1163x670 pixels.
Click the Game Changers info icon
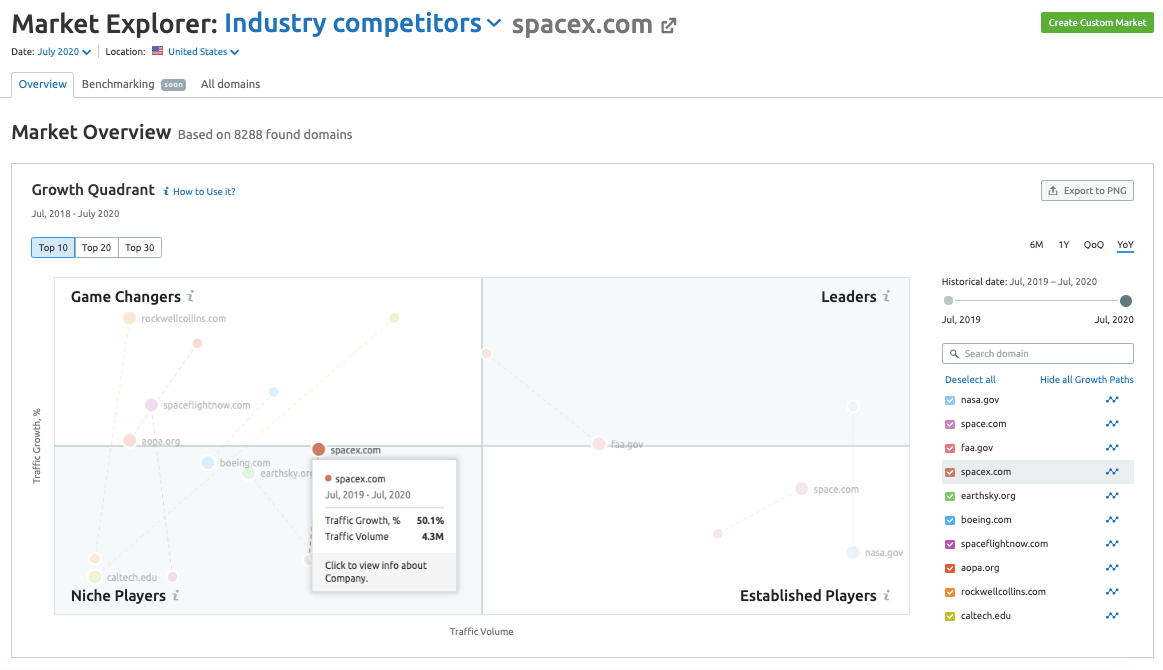coord(190,297)
